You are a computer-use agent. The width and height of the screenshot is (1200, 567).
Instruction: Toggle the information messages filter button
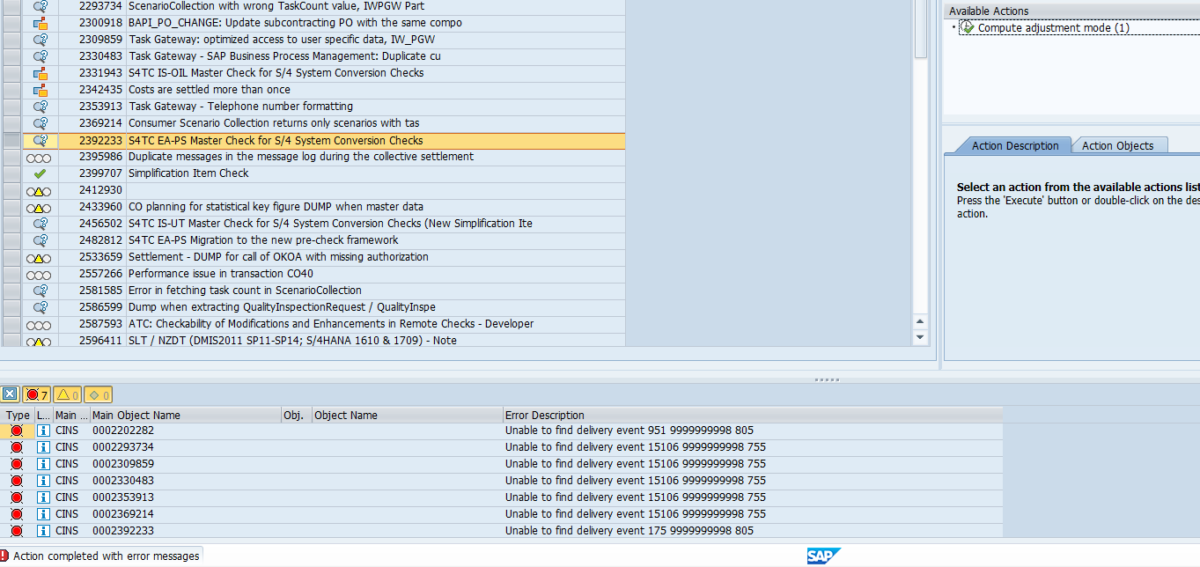pyautogui.click(x=98, y=395)
